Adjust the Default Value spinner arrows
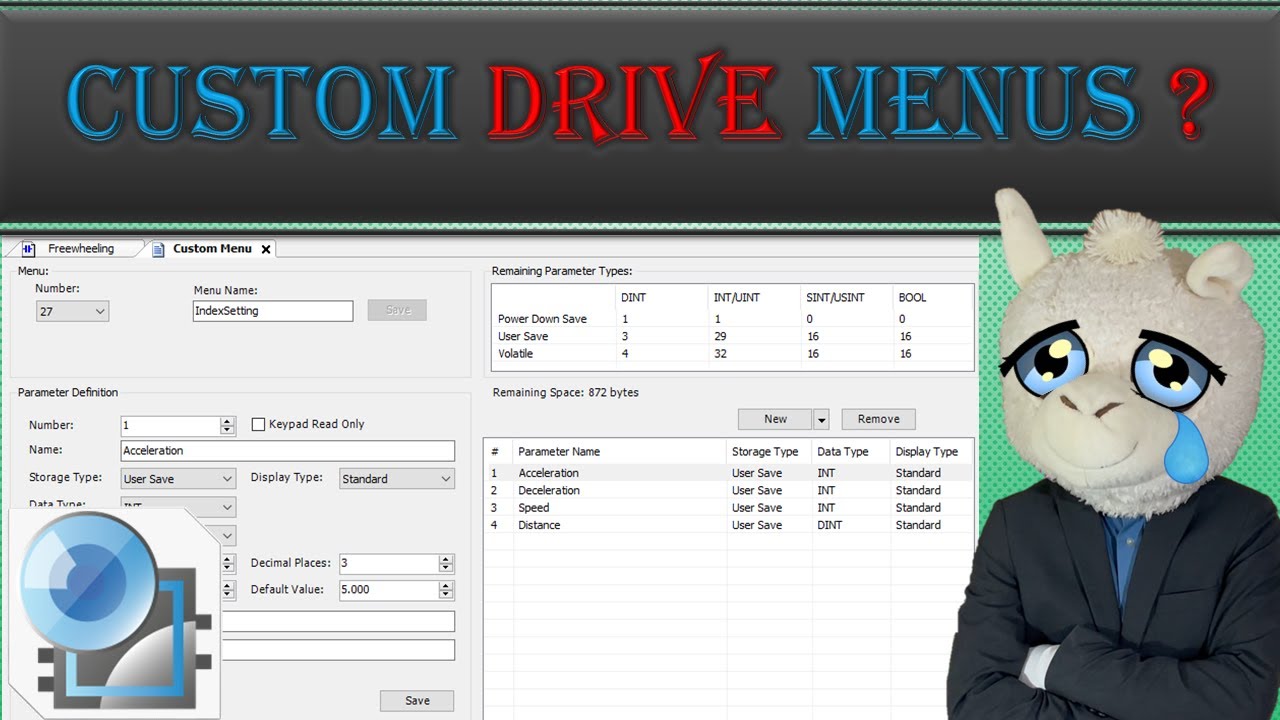Viewport: 1280px width, 720px height. click(x=446, y=590)
